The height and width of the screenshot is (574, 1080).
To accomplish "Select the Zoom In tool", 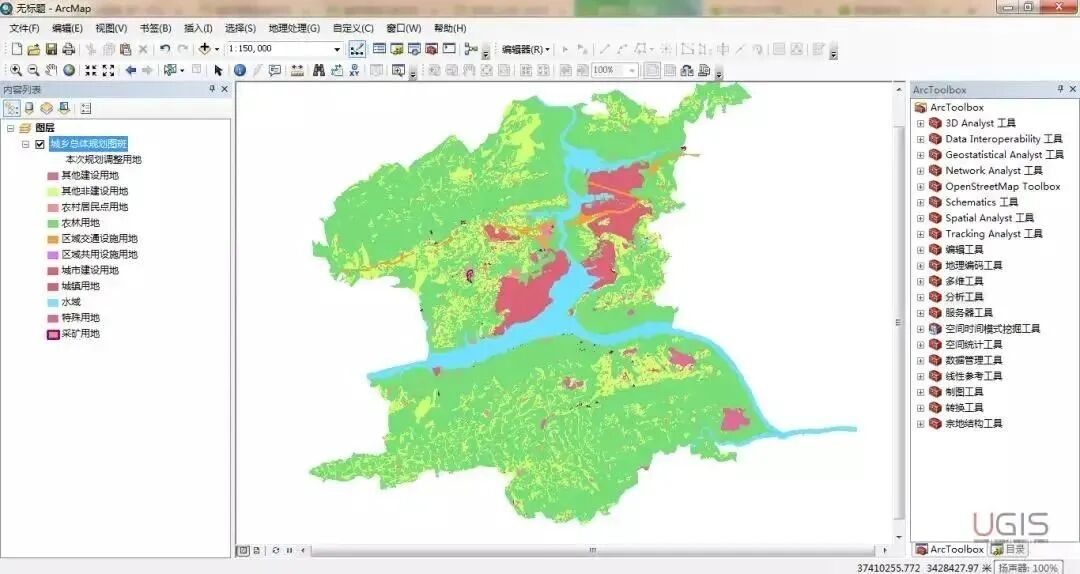I will coord(15,70).
